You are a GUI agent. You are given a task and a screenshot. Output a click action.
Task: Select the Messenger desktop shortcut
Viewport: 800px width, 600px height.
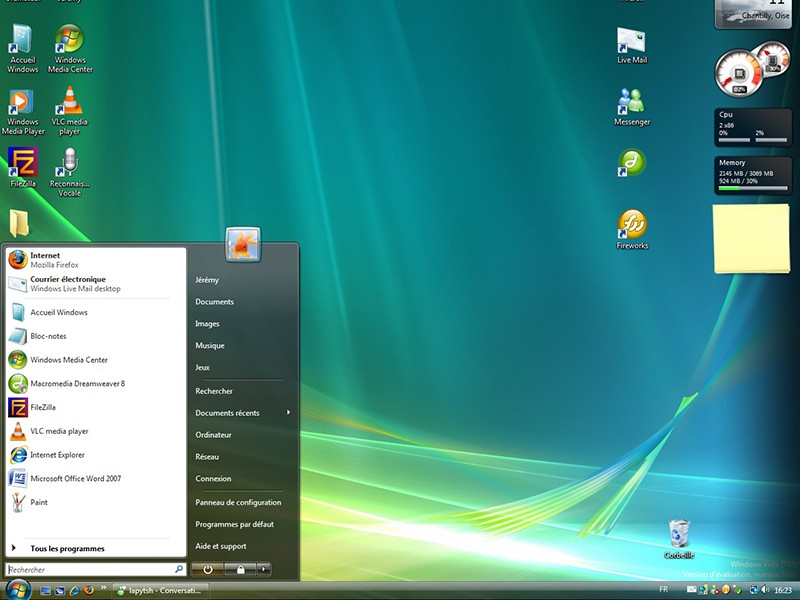pos(632,107)
